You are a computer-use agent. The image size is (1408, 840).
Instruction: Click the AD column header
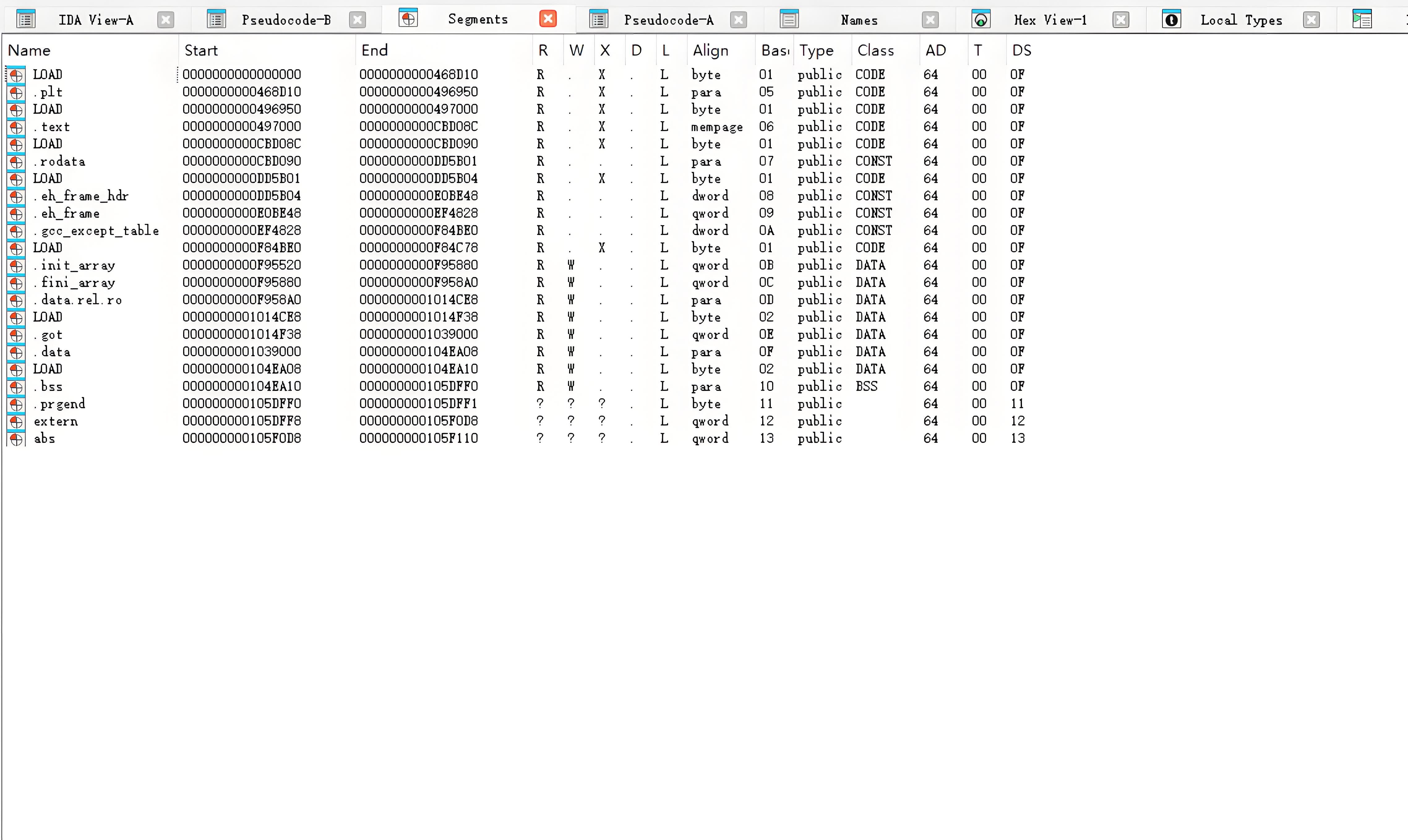click(945, 50)
